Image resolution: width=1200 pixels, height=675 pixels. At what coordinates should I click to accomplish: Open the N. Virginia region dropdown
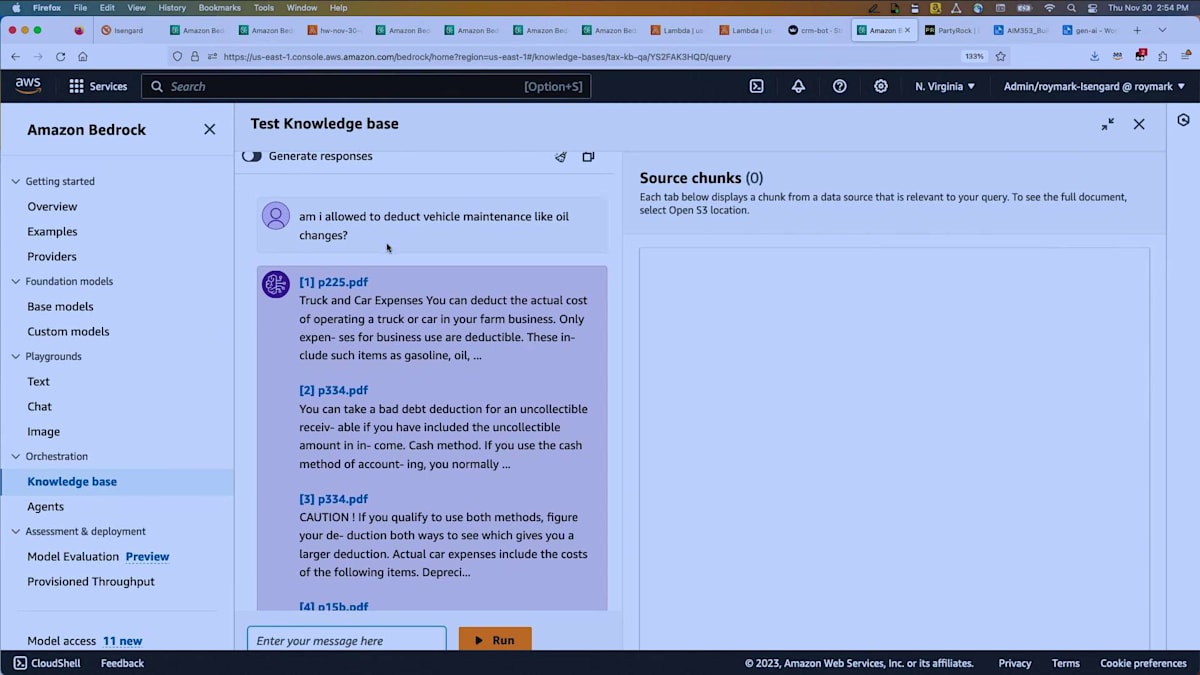945,86
